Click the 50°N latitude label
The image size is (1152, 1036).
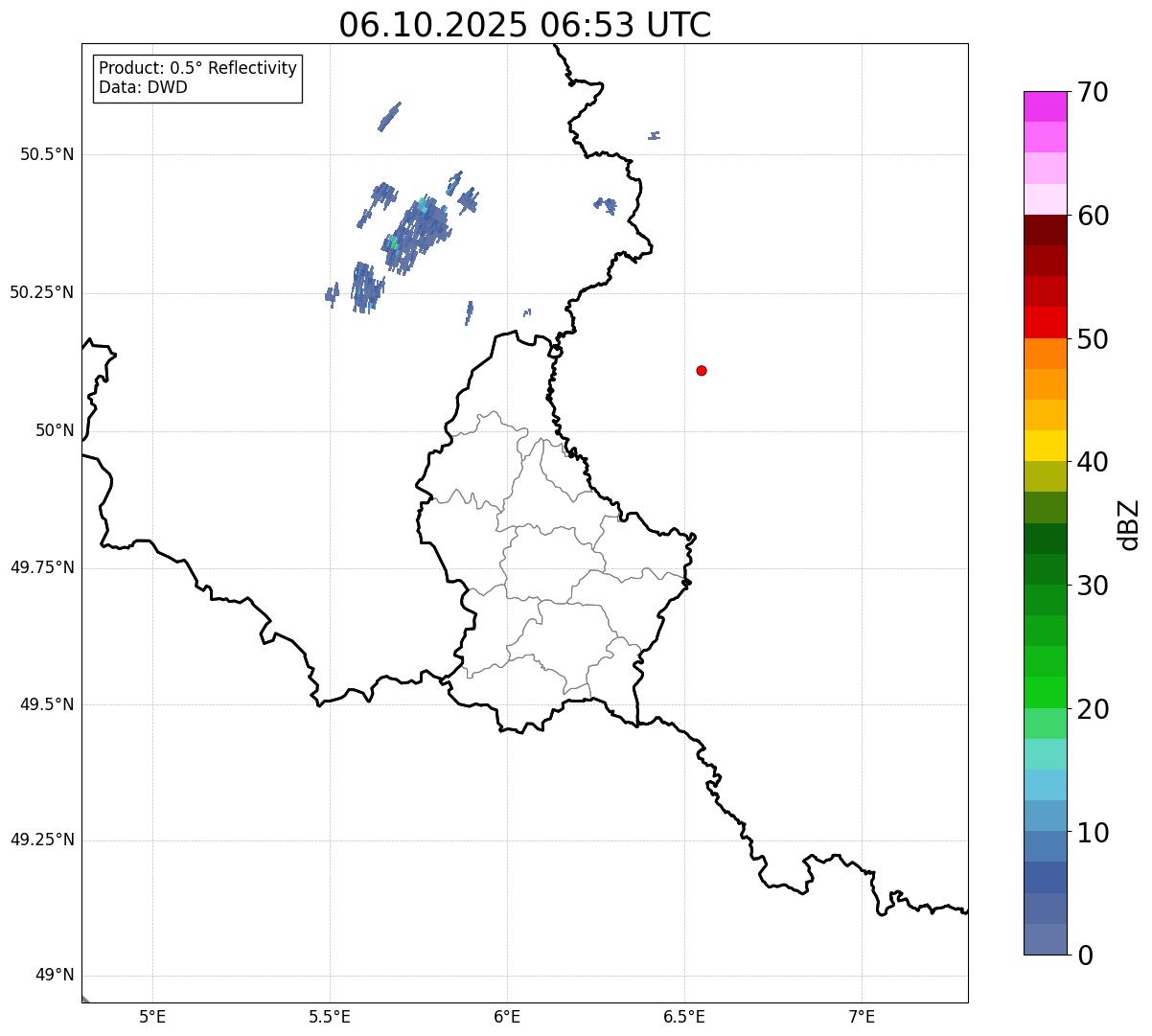pos(55,430)
